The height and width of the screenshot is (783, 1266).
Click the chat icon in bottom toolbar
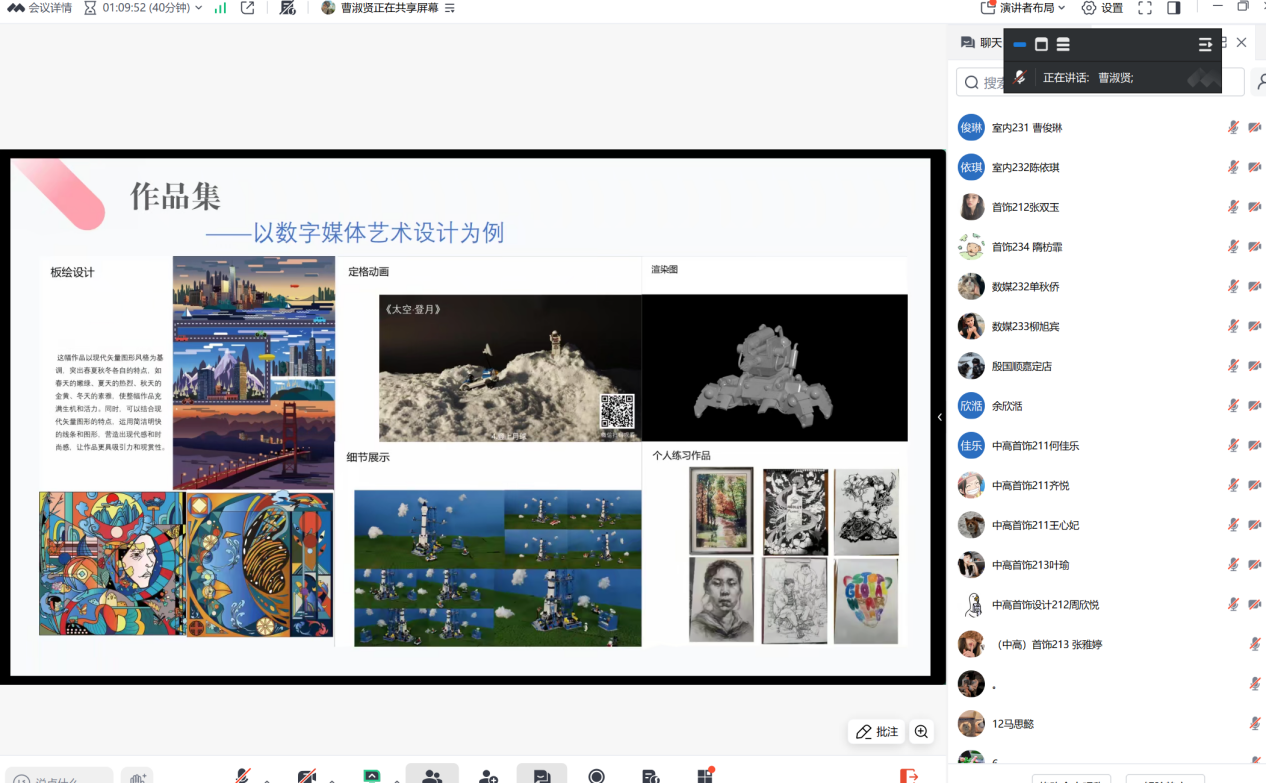pyautogui.click(x=541, y=776)
